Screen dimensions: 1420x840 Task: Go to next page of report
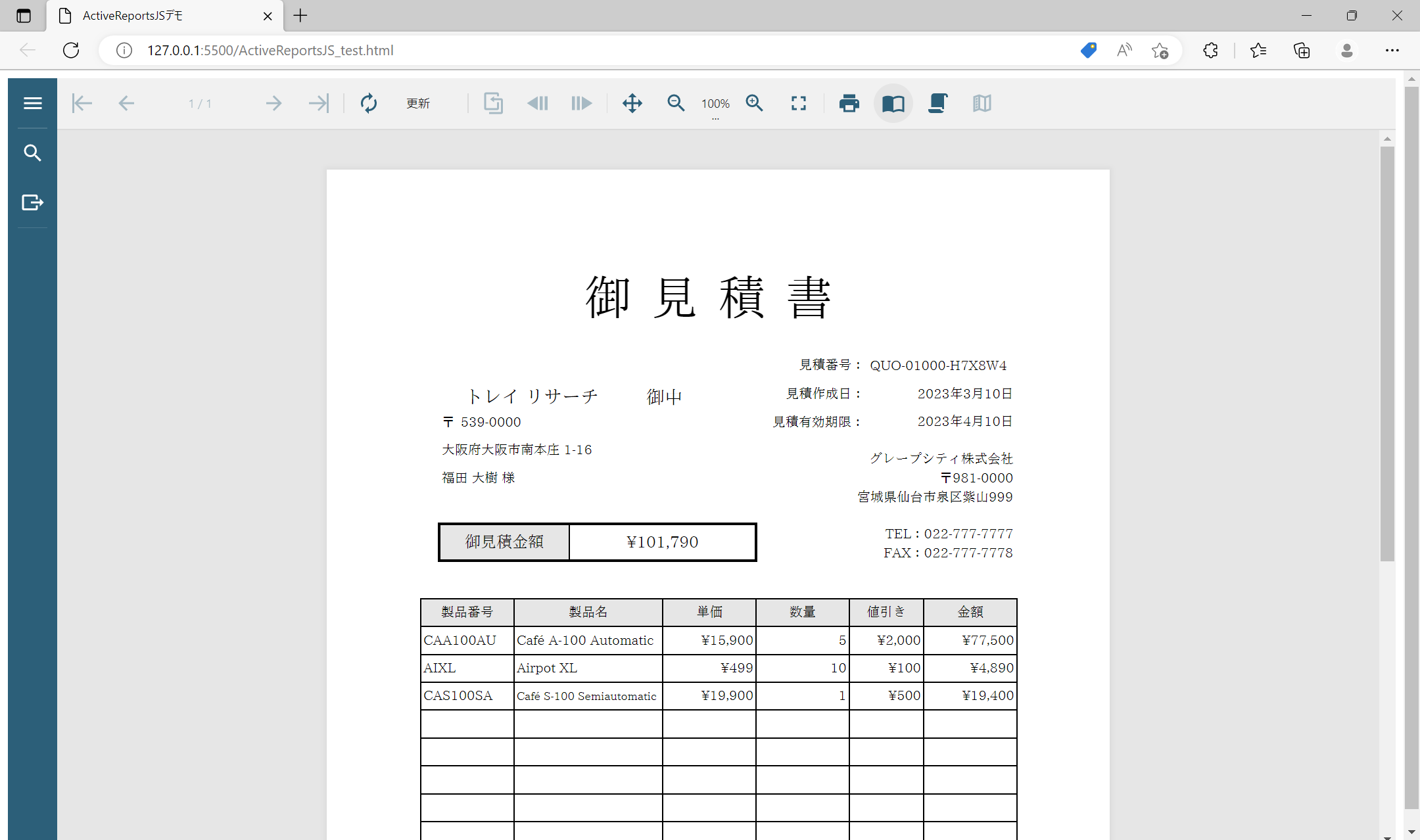coord(273,103)
